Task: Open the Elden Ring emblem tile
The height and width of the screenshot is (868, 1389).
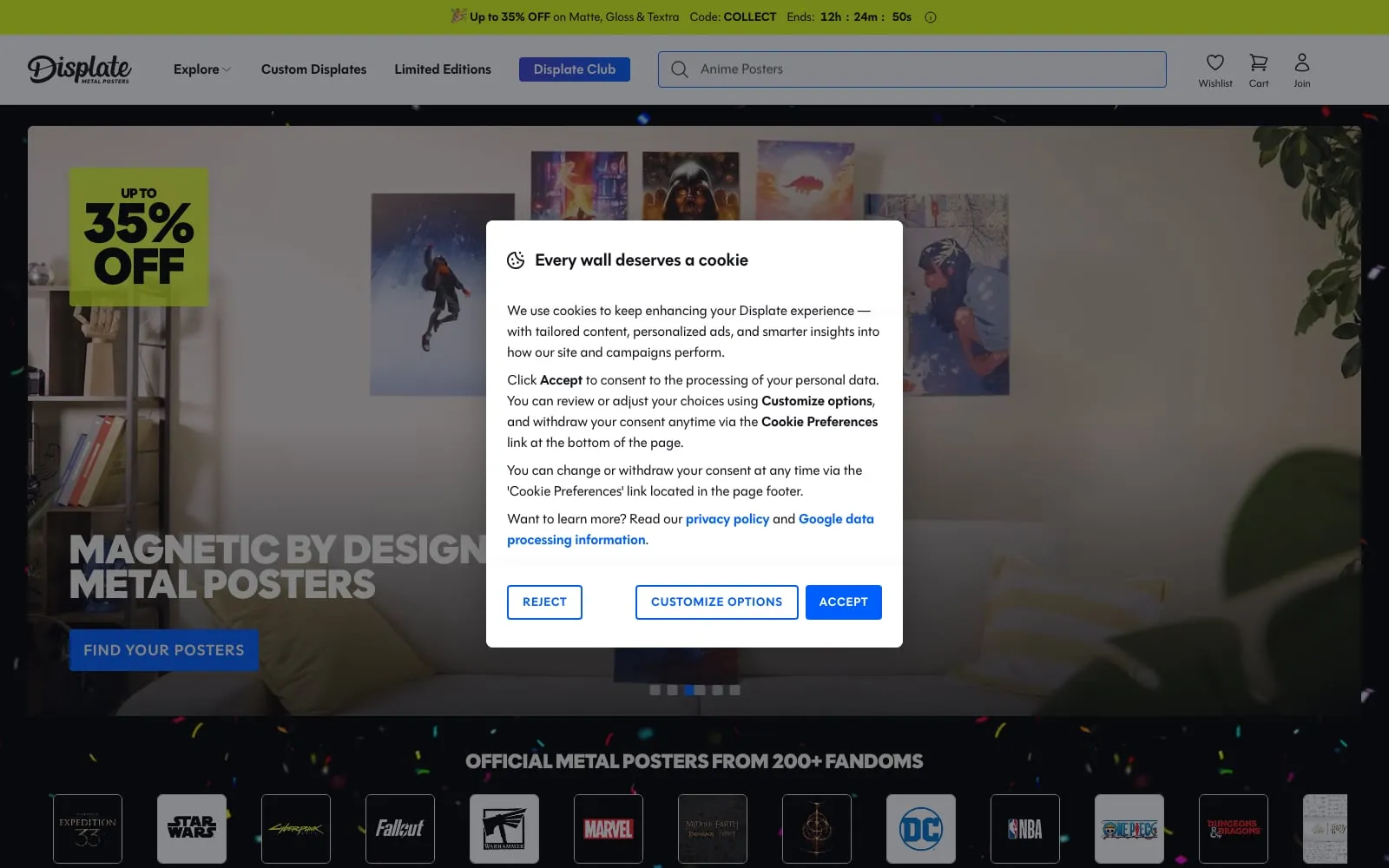Action: click(x=817, y=829)
